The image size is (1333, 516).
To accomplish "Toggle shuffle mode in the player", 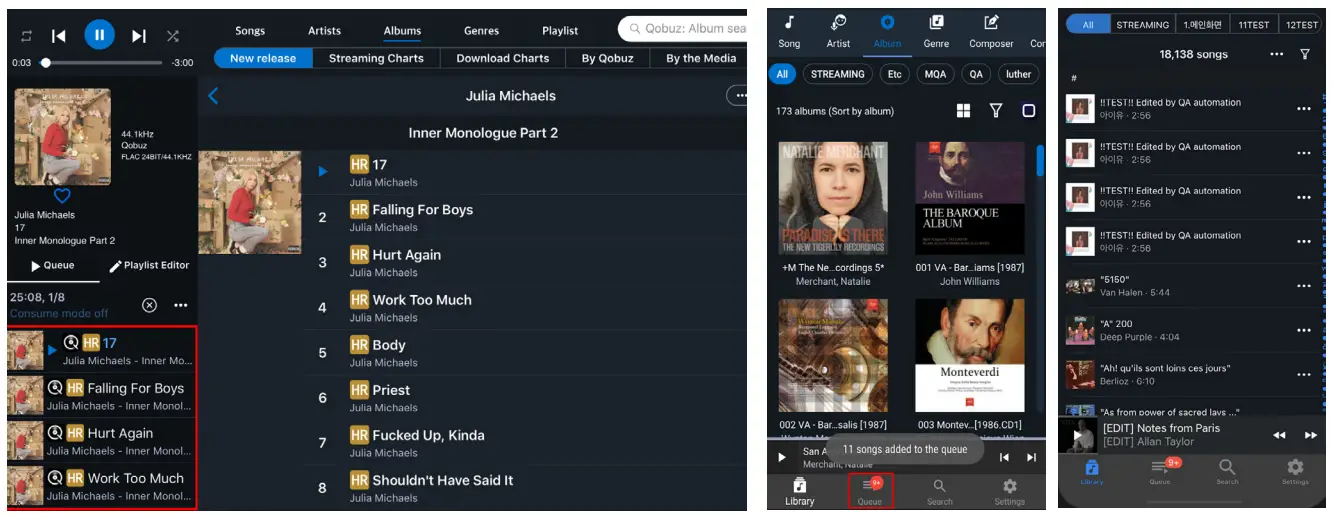I will (x=173, y=36).
